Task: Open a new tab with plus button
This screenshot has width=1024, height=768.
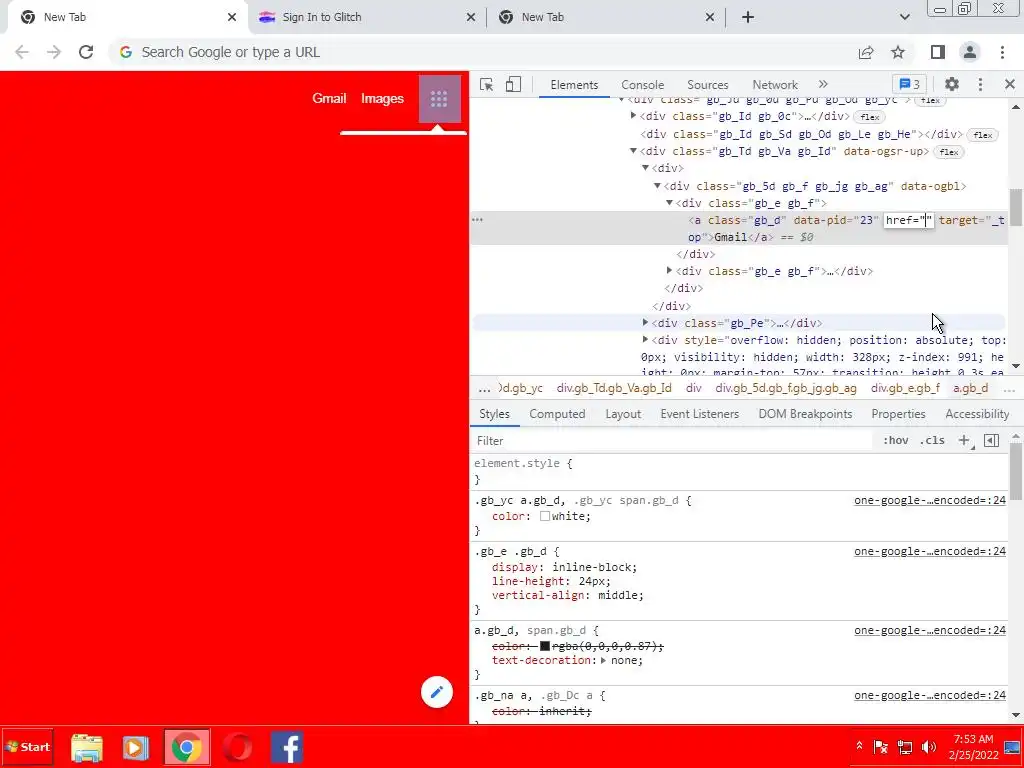Action: pos(748,17)
